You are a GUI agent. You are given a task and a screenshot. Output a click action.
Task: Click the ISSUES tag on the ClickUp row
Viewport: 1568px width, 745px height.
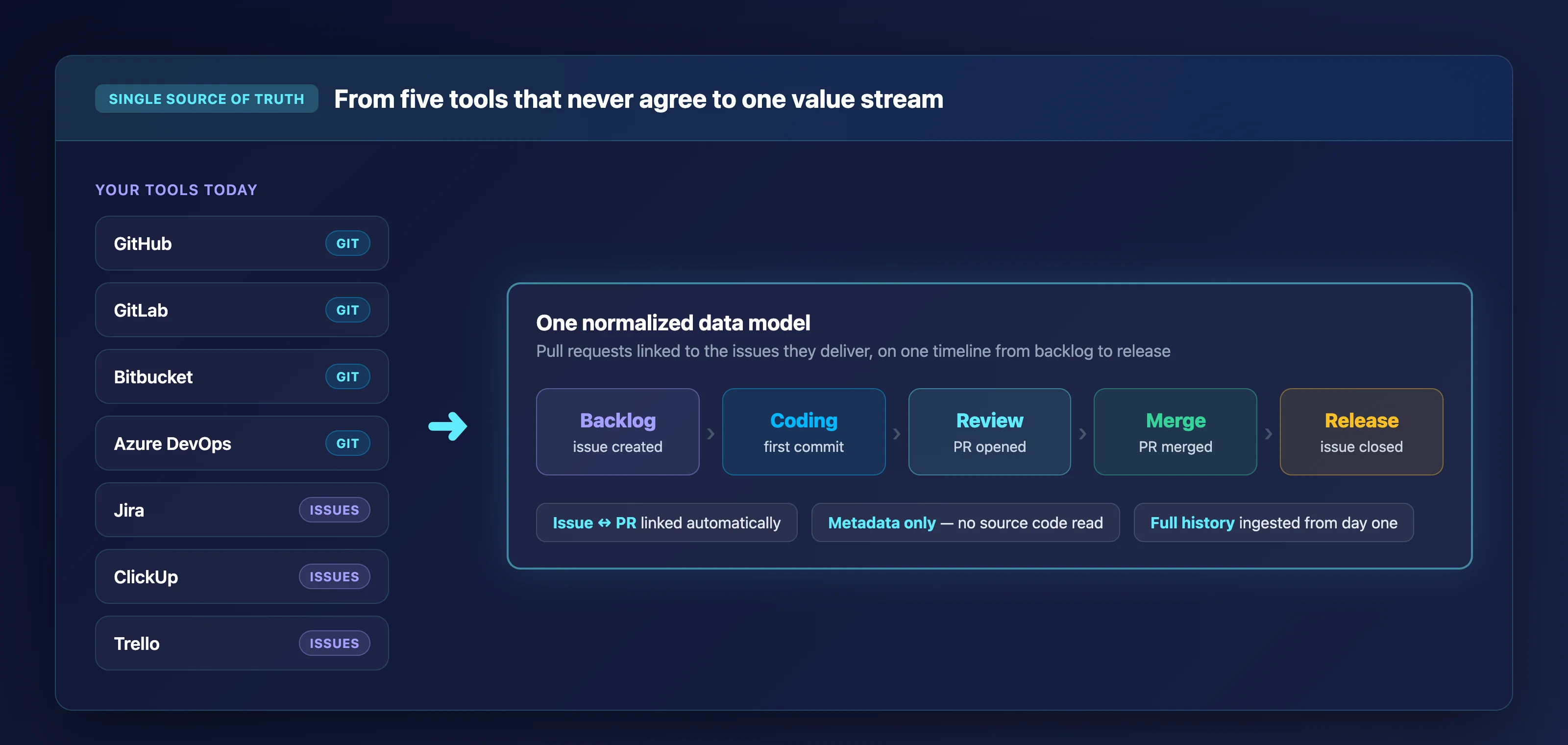334,576
